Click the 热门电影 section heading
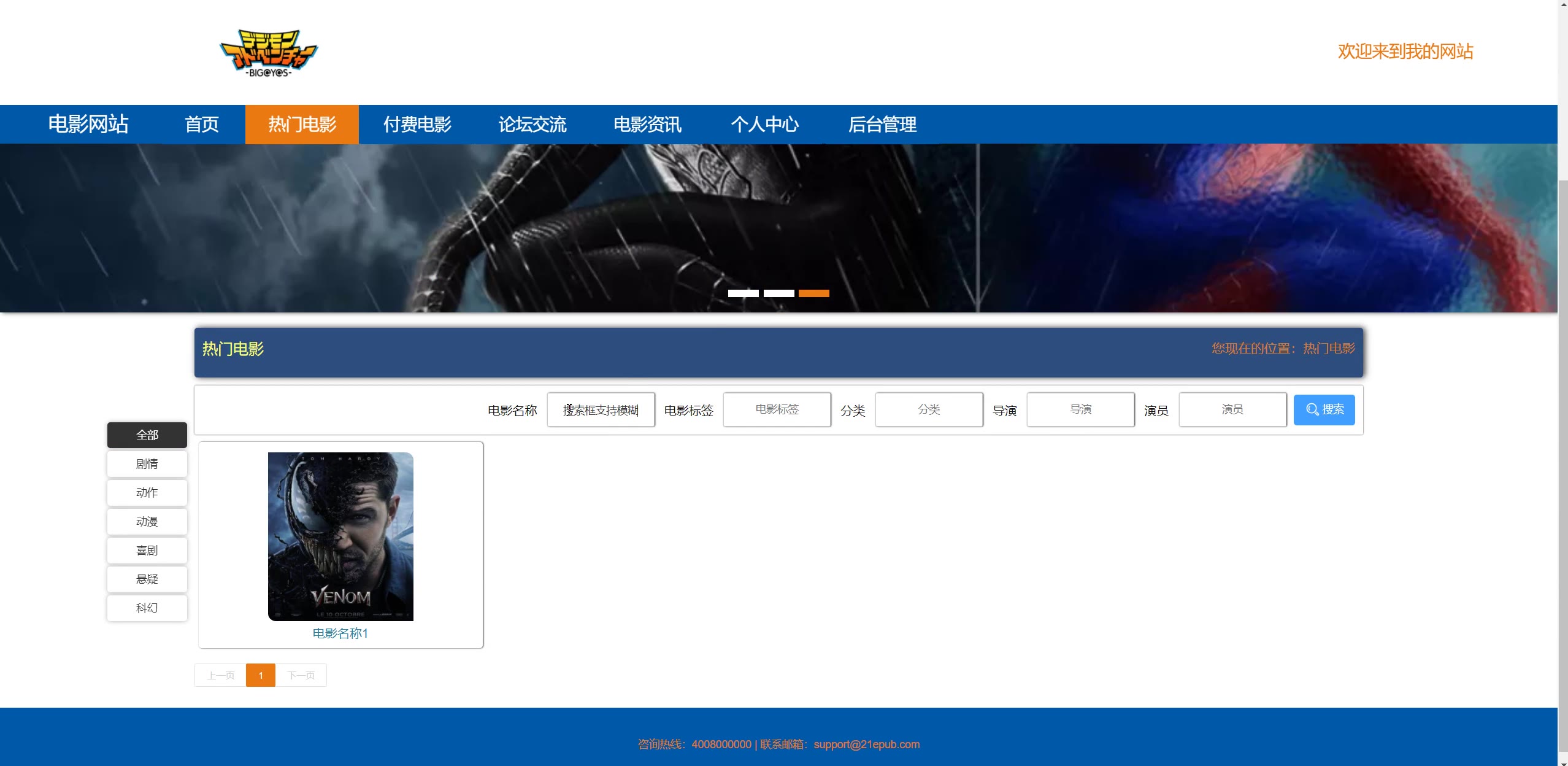 coord(233,349)
